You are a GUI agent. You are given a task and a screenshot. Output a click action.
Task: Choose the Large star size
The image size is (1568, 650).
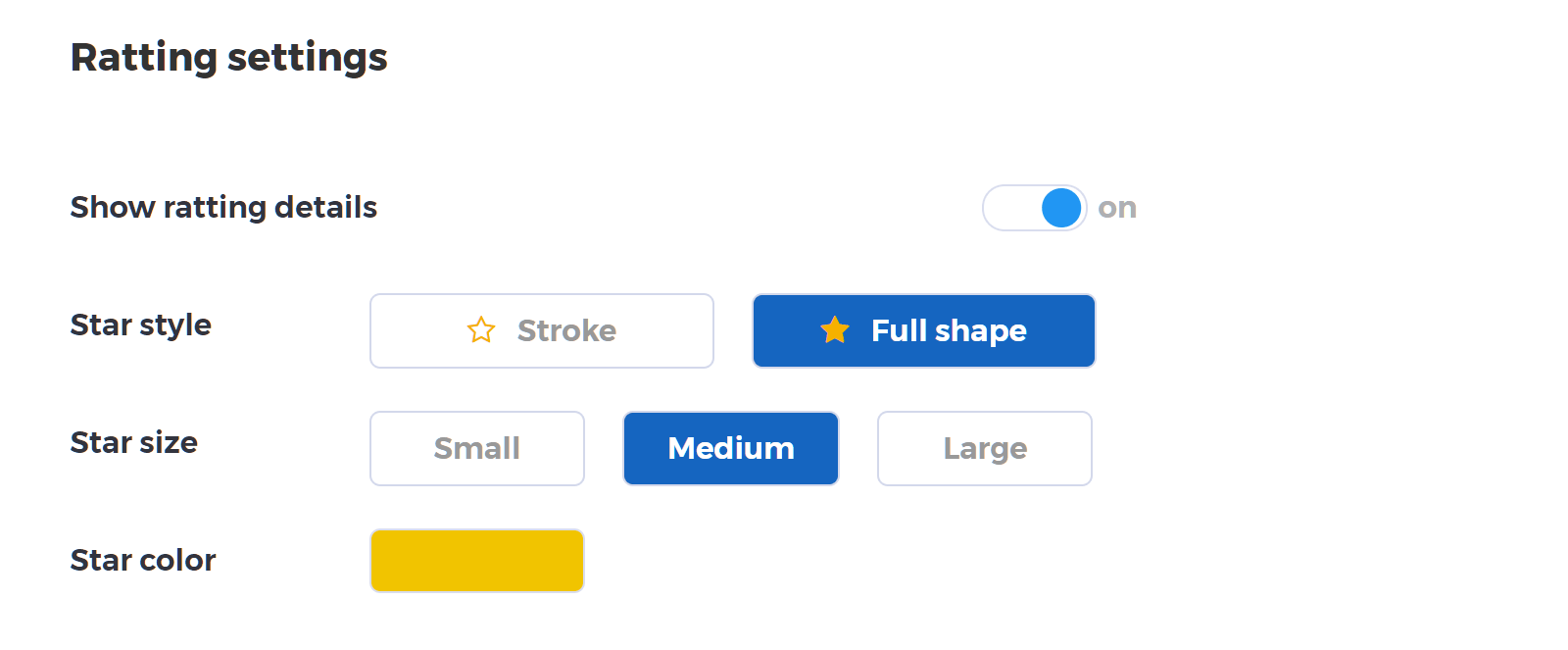point(985,448)
